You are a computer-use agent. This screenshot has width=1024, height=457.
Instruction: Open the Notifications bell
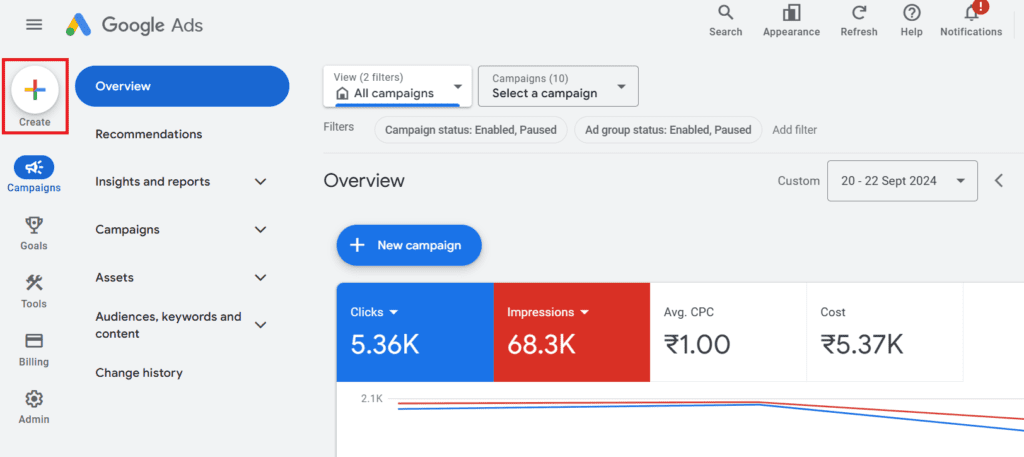(x=971, y=14)
